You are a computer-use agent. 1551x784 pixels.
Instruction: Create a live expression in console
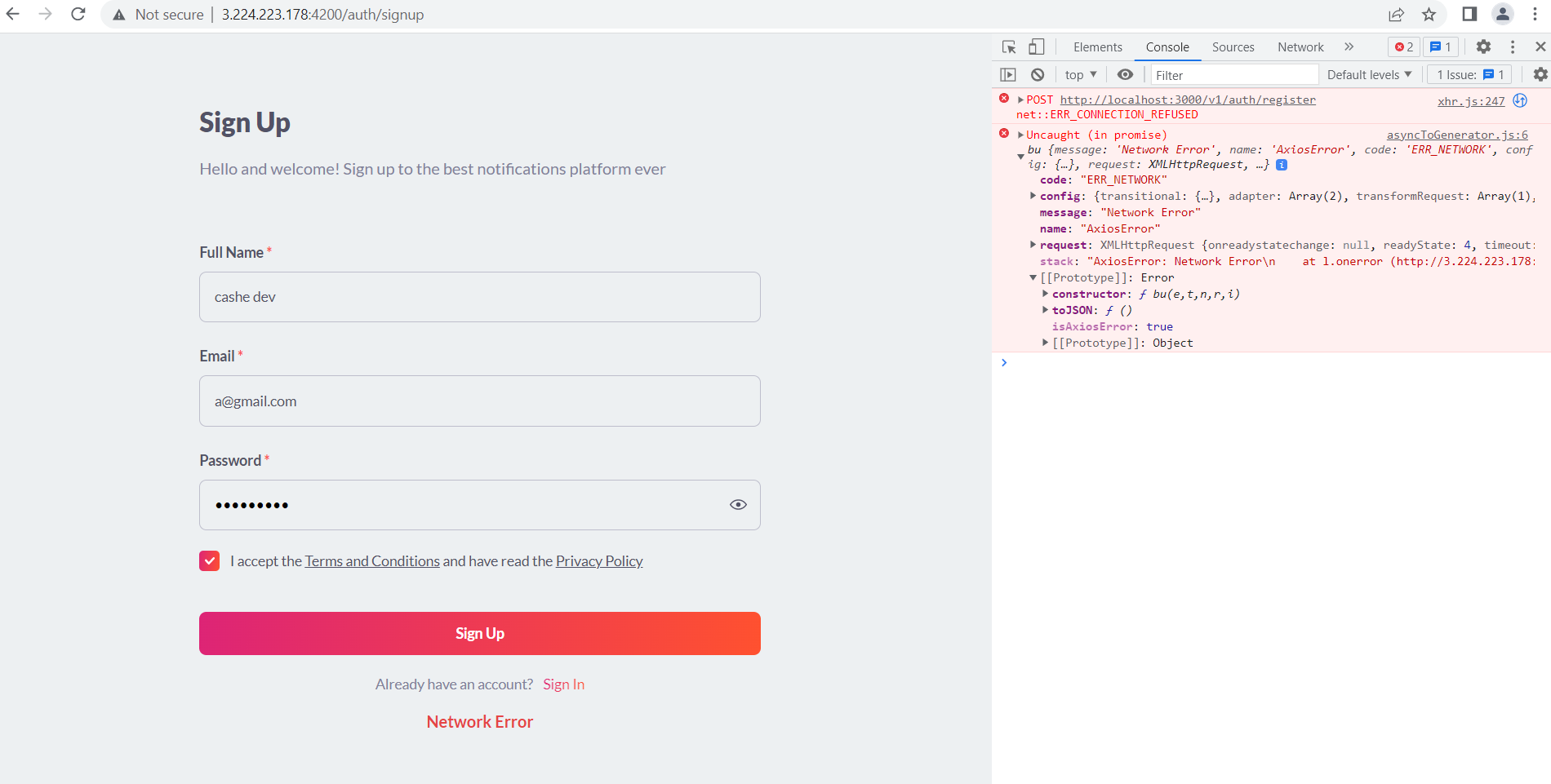point(1126,74)
